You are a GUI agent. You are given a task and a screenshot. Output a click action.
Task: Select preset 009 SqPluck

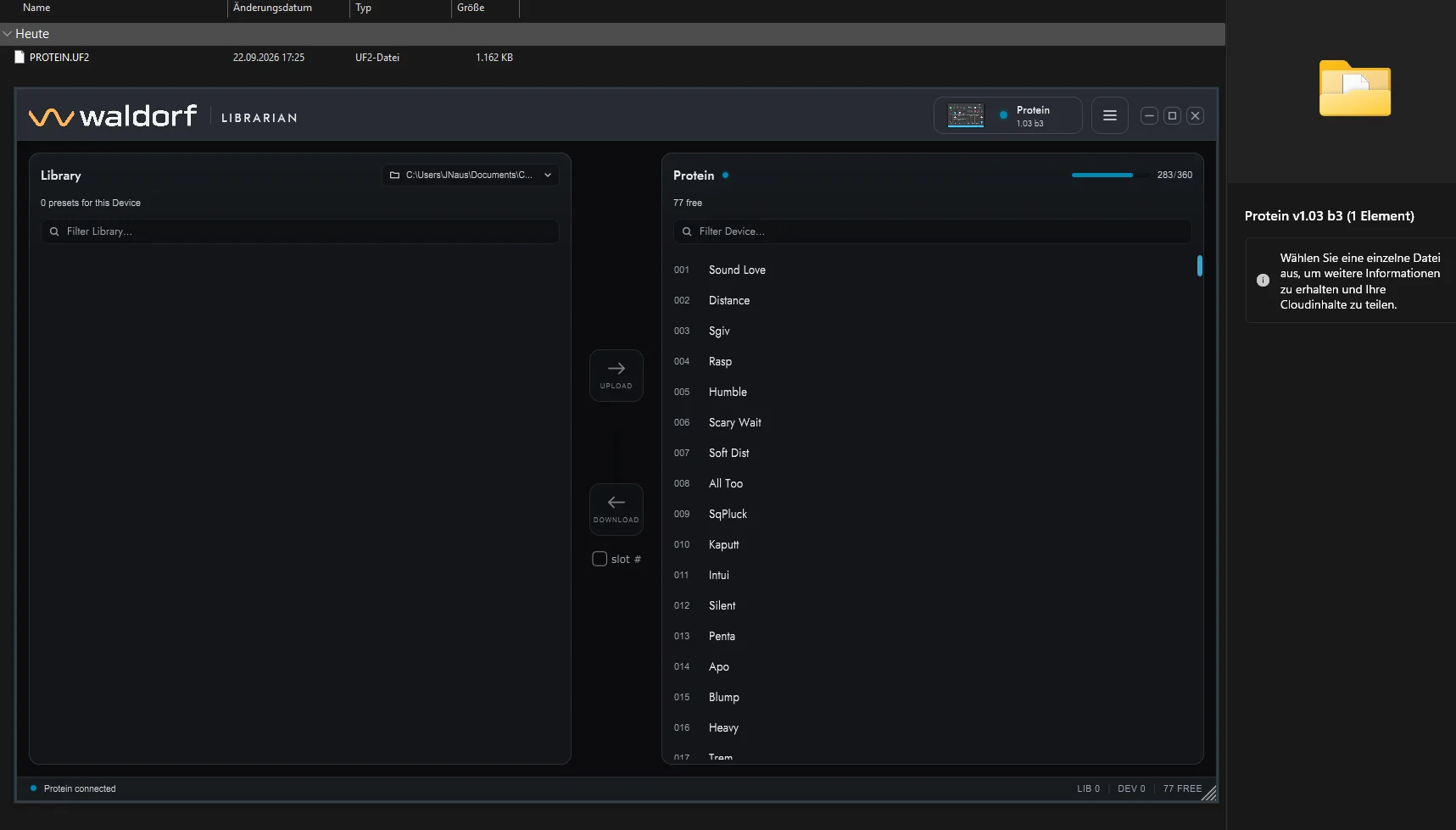(933, 514)
